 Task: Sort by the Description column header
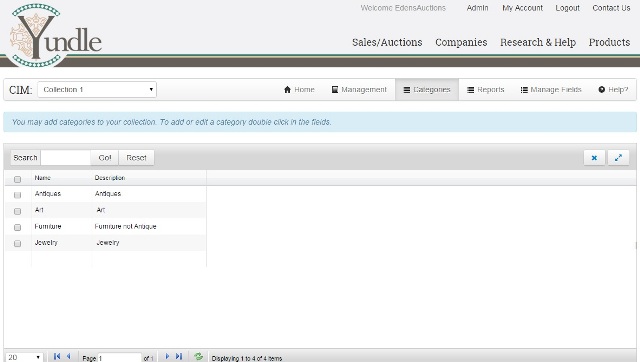[110, 178]
